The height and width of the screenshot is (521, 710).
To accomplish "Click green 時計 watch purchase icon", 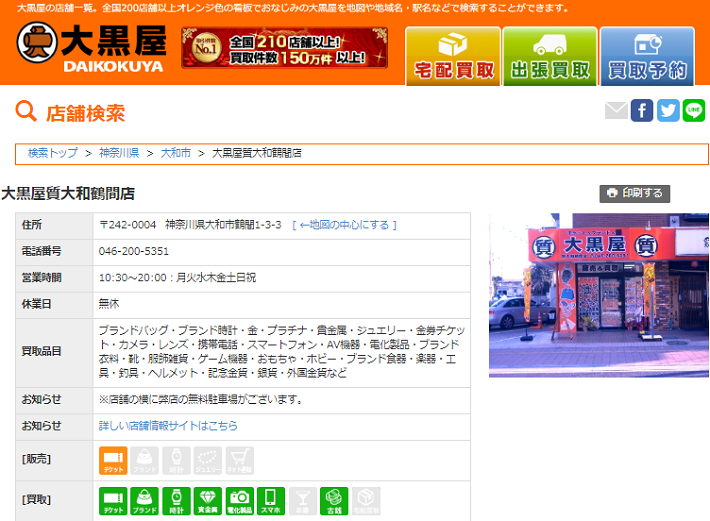I will [x=176, y=501].
